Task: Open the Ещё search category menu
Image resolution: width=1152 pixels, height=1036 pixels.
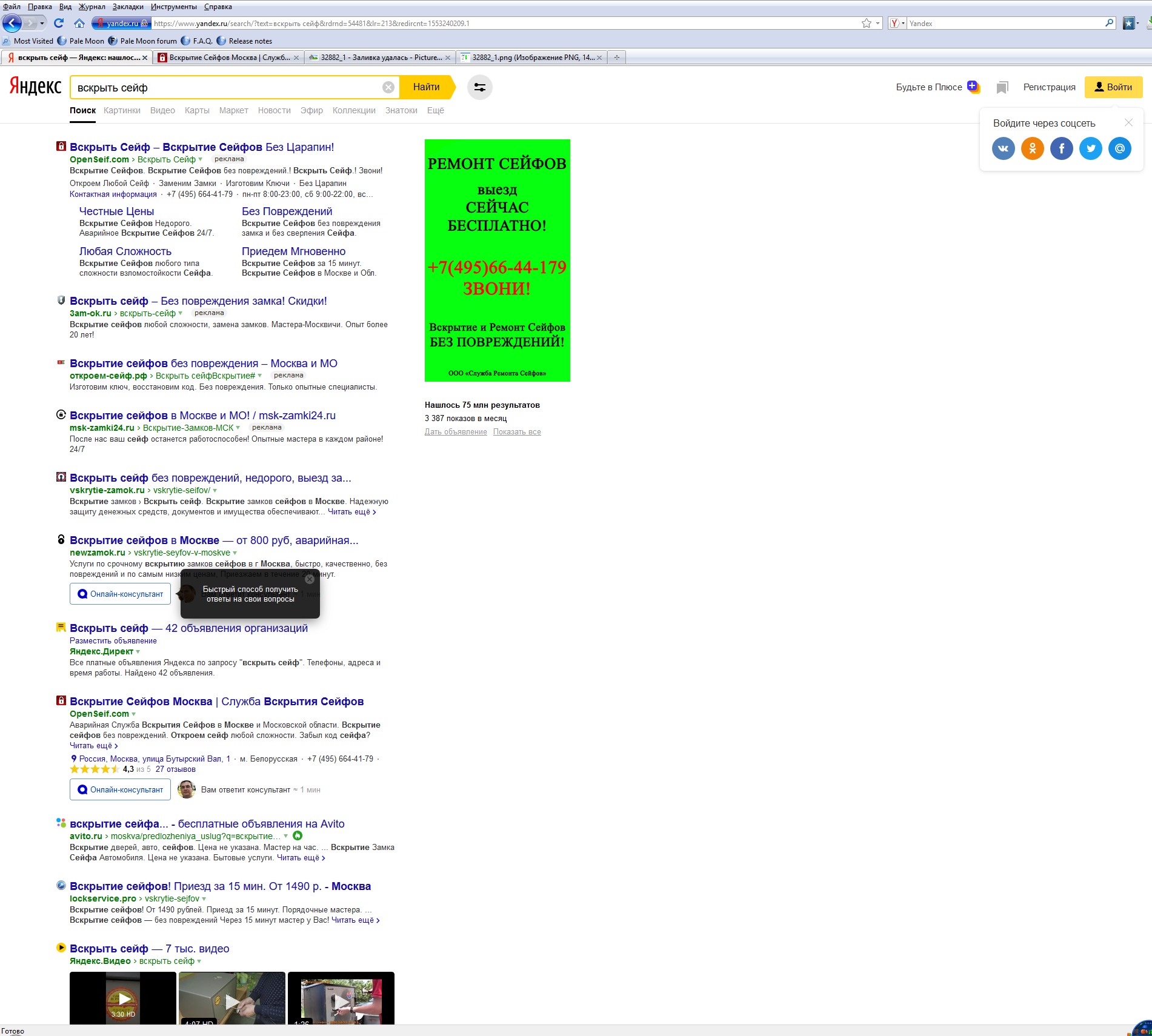Action: (435, 110)
